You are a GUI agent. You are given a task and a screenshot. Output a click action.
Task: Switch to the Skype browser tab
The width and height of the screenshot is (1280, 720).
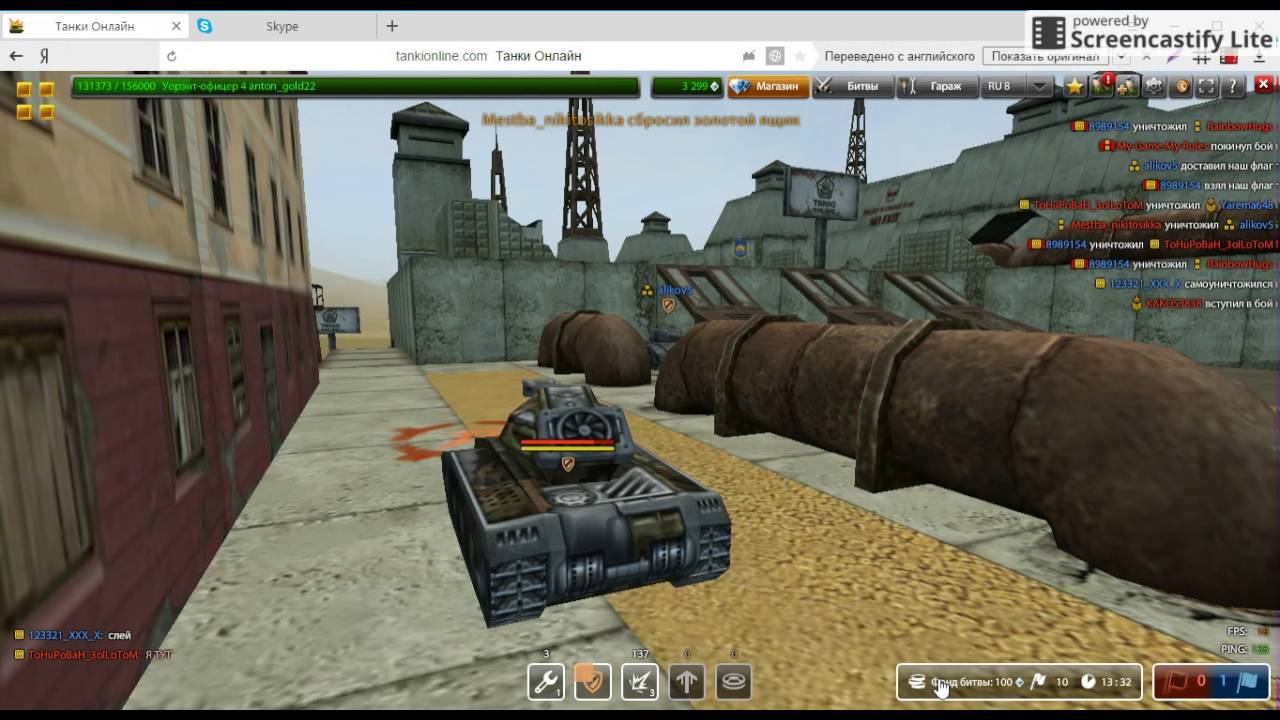pyautogui.click(x=282, y=26)
